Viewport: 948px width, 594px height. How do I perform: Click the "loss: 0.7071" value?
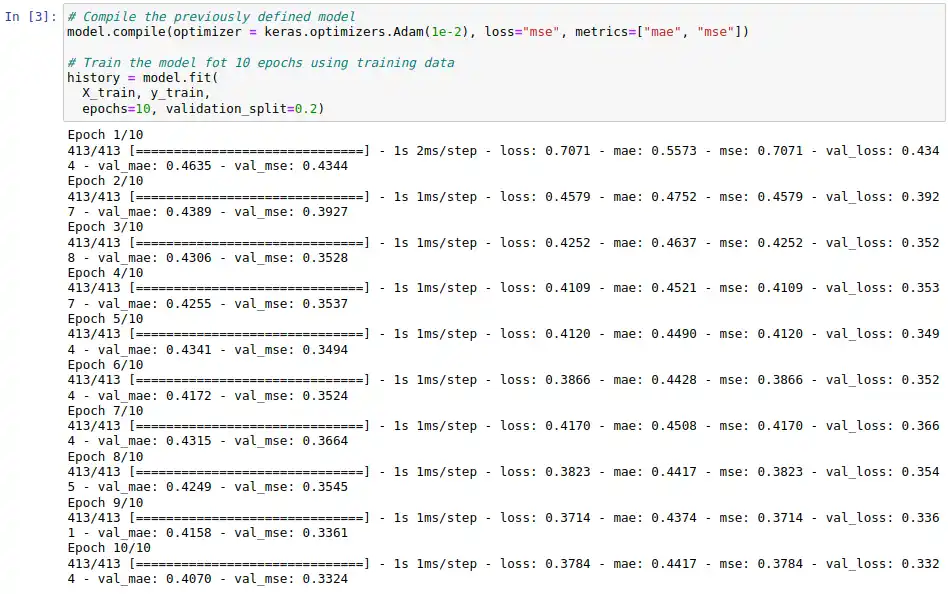coord(545,150)
